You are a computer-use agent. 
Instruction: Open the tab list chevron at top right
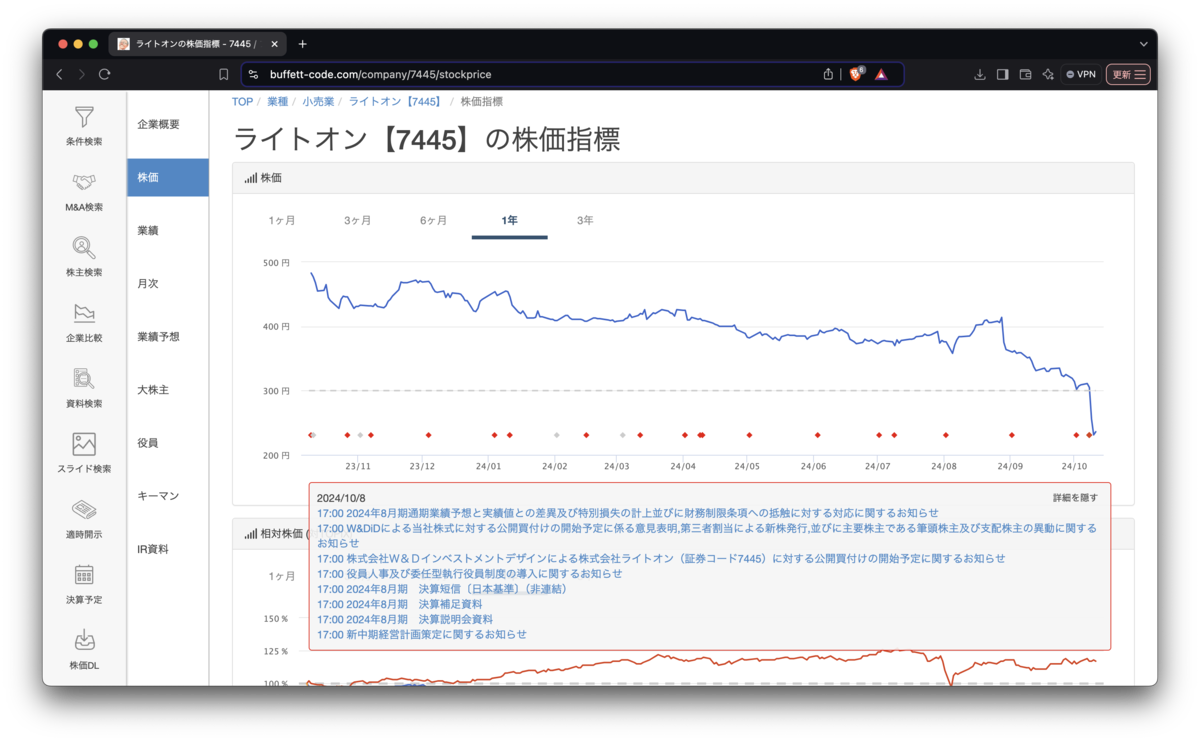(x=1143, y=43)
